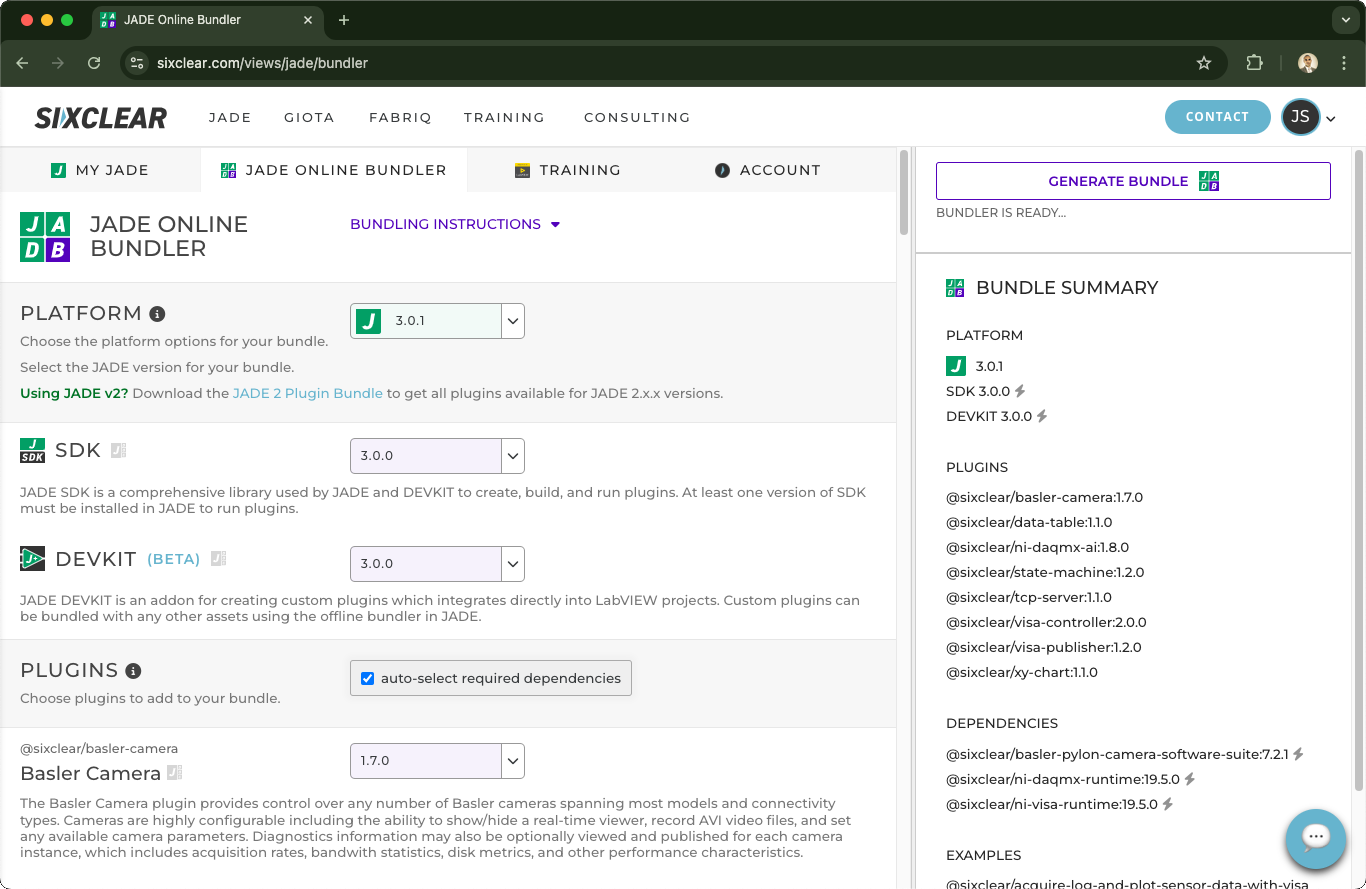Click lightning icon beside ni-visa-runtime:19.5.0

[x=1167, y=804]
